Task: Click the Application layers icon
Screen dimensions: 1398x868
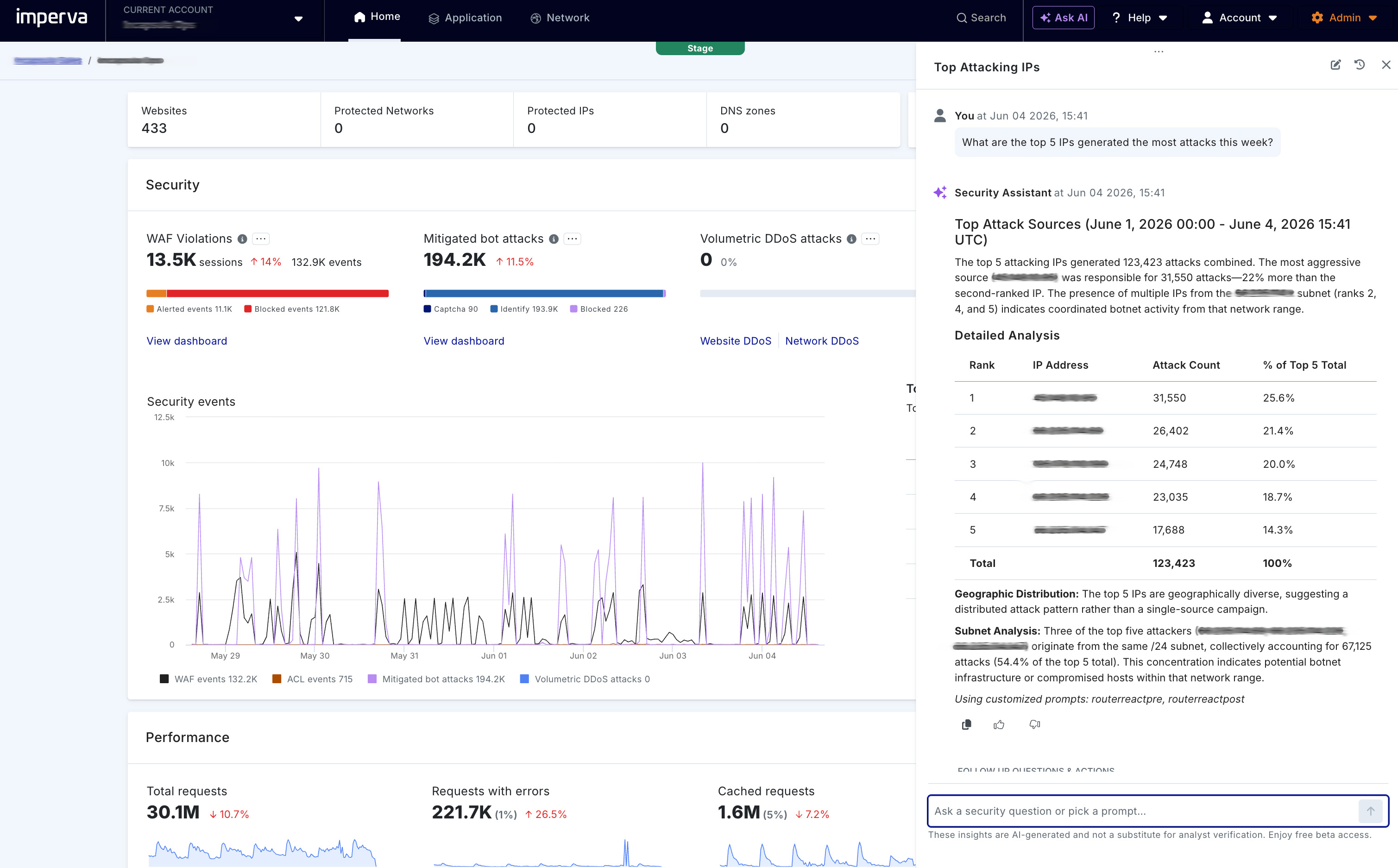Action: 434,19
